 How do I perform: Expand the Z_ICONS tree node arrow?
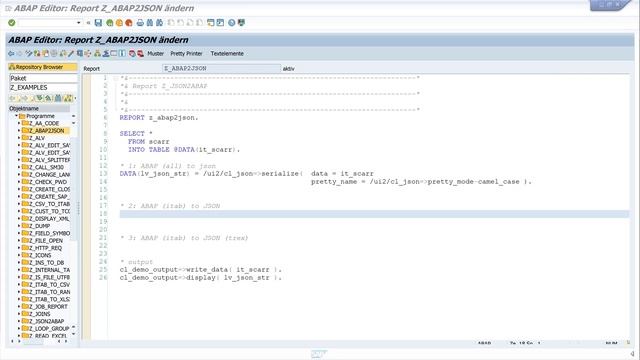19,255
